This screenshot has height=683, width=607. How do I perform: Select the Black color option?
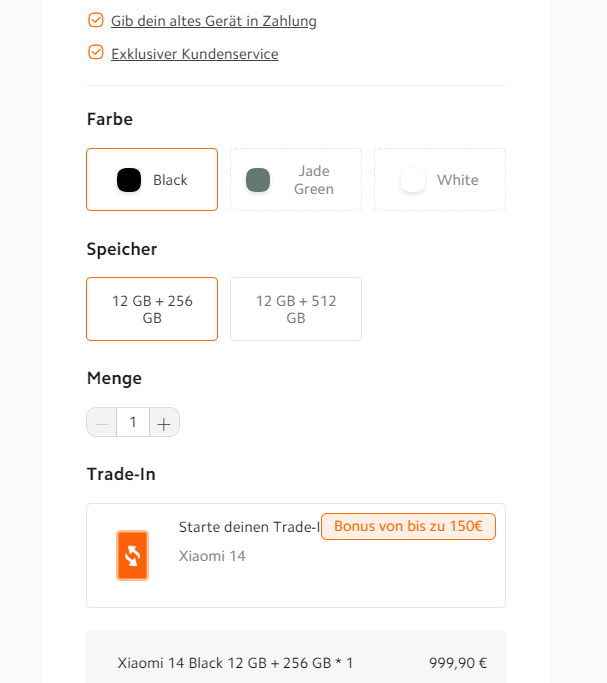click(152, 180)
